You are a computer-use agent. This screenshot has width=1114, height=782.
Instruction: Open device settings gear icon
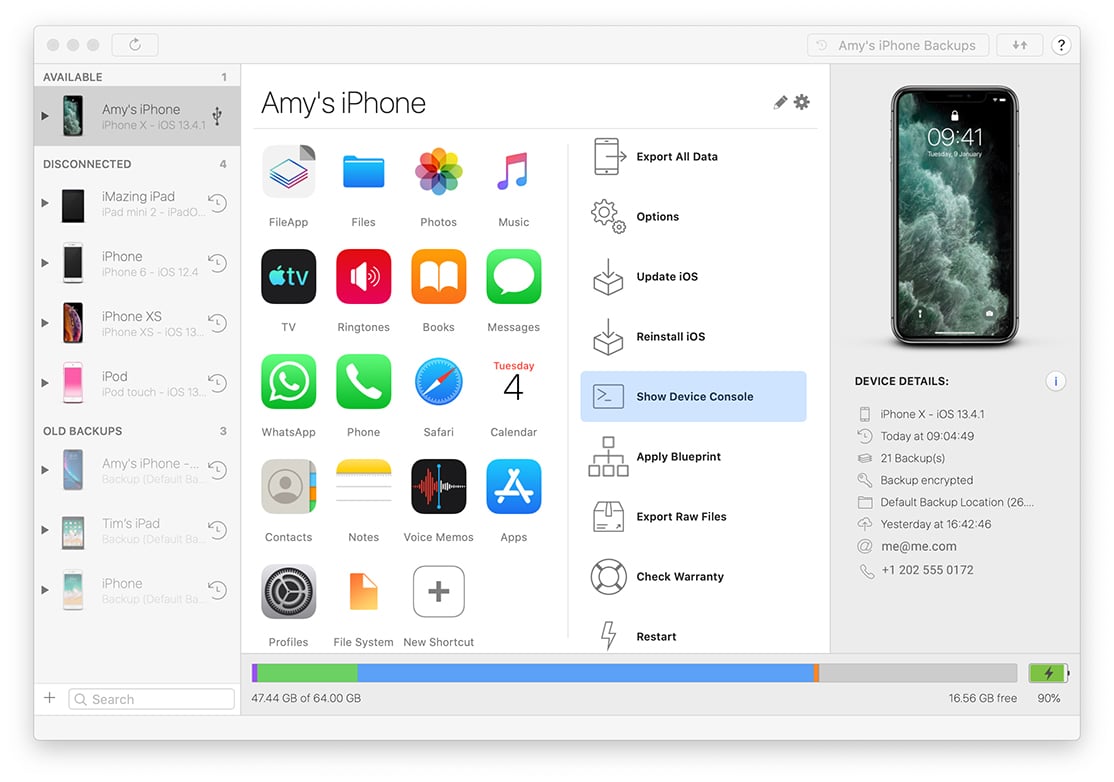[802, 102]
